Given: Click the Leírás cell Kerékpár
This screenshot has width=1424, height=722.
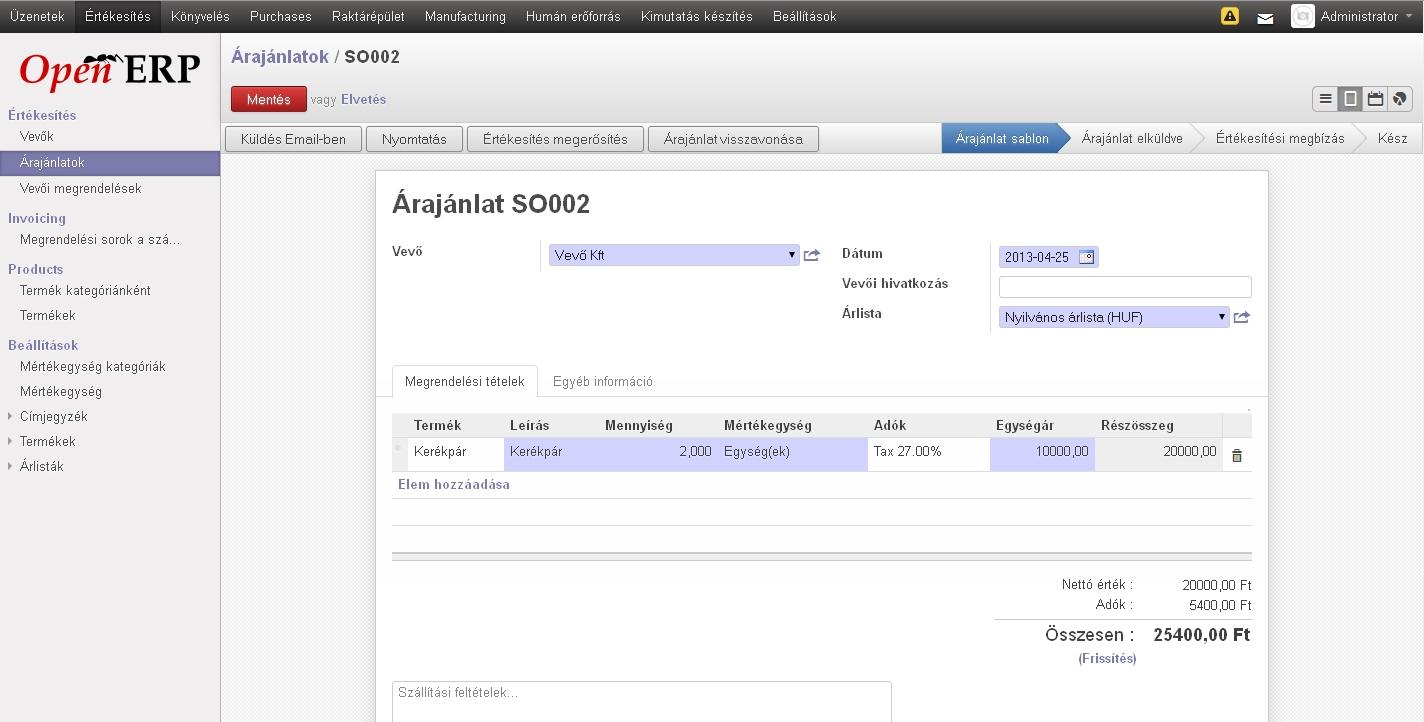Looking at the screenshot, I should coord(552,452).
